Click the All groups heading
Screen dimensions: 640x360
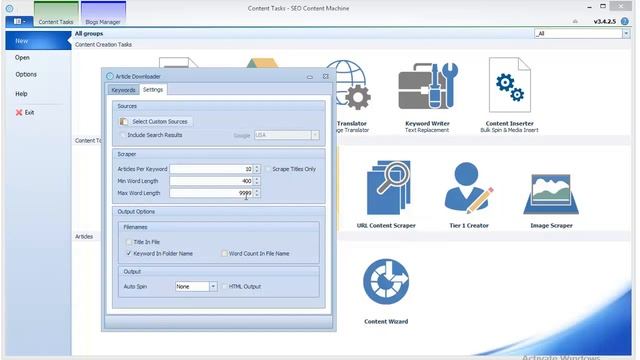click(89, 33)
